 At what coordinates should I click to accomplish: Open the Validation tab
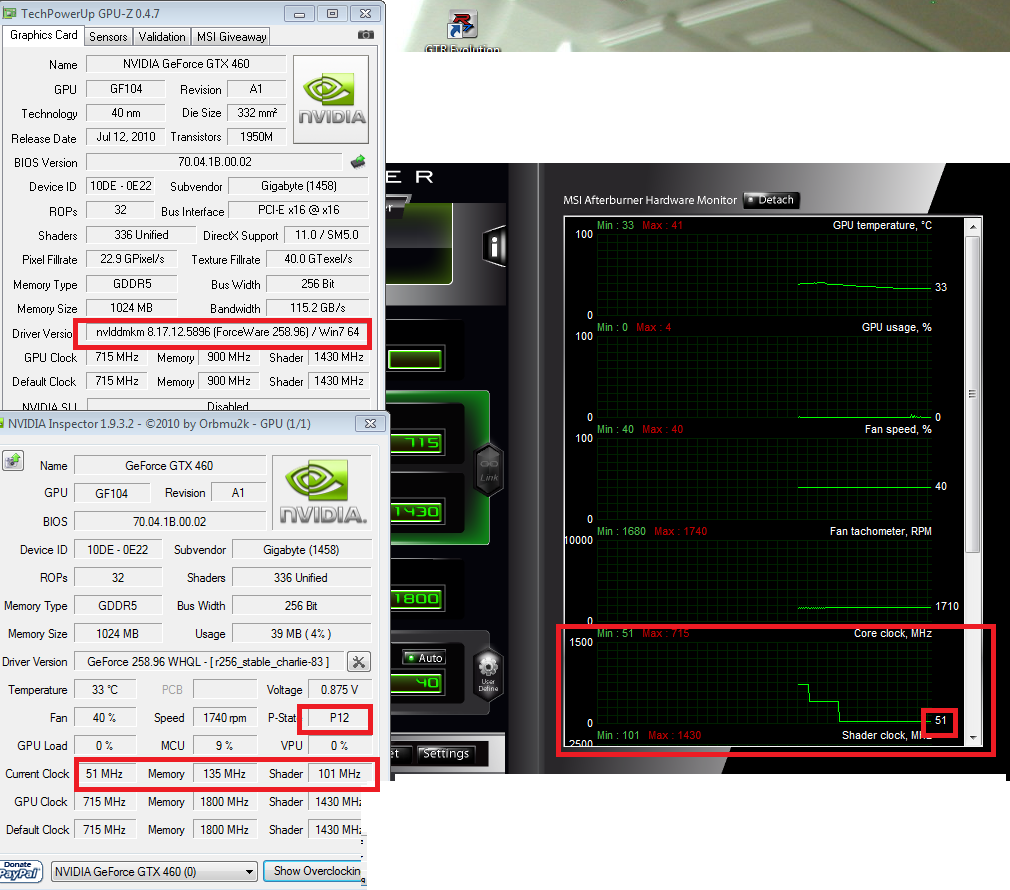(162, 37)
